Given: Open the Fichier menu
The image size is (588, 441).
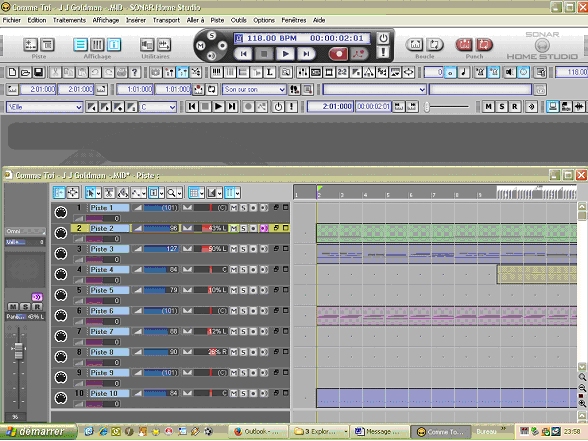Looking at the screenshot, I should (x=12, y=20).
